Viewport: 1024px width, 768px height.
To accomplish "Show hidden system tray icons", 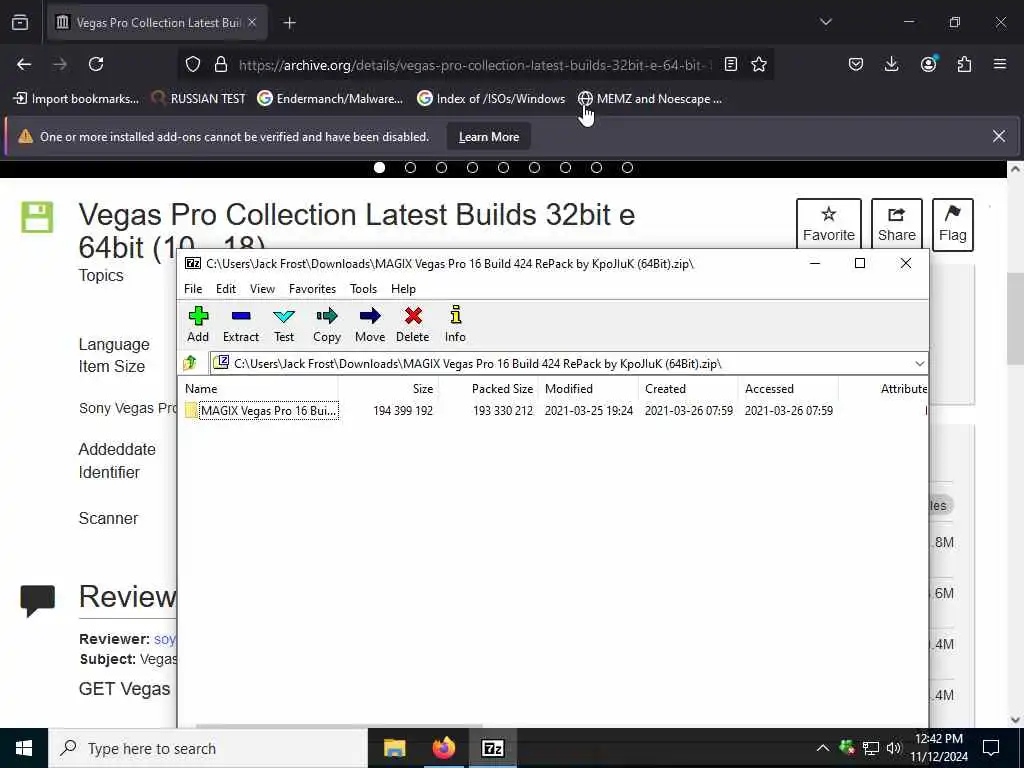I will pos(823,748).
